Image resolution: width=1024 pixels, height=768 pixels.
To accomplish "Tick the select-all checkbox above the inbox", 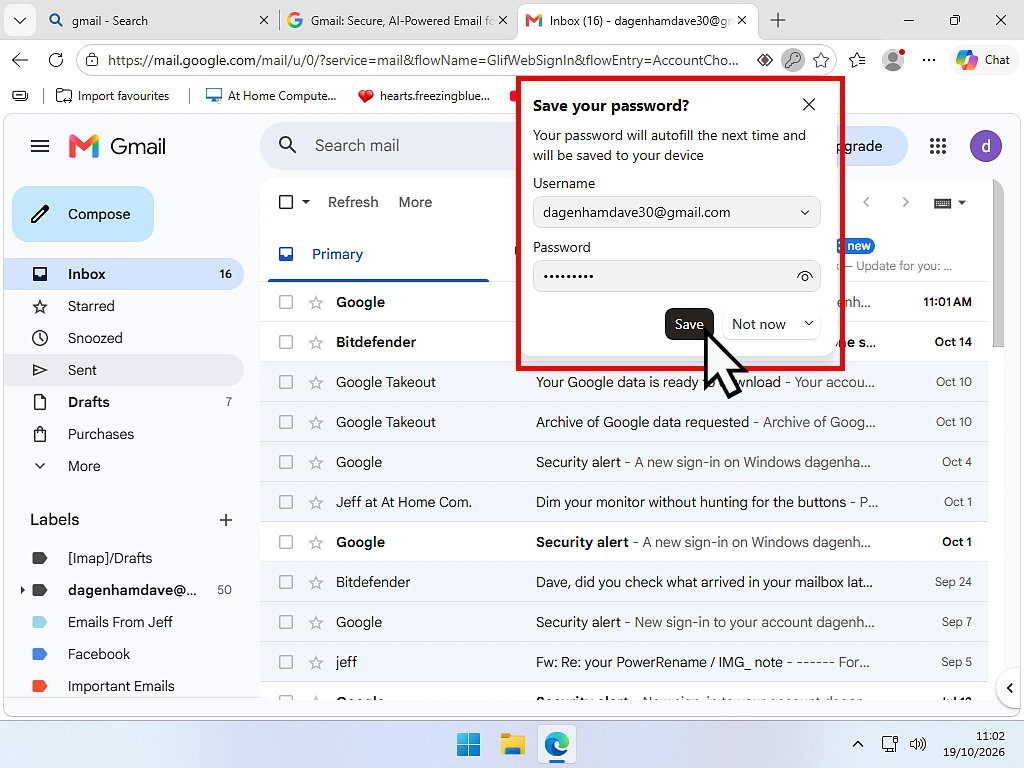I will 286,202.
